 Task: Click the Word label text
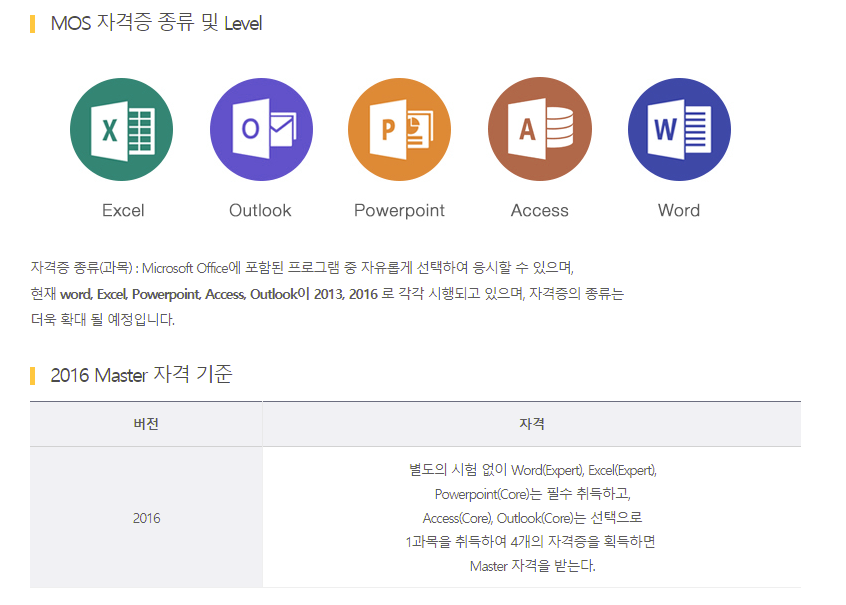pos(679,210)
